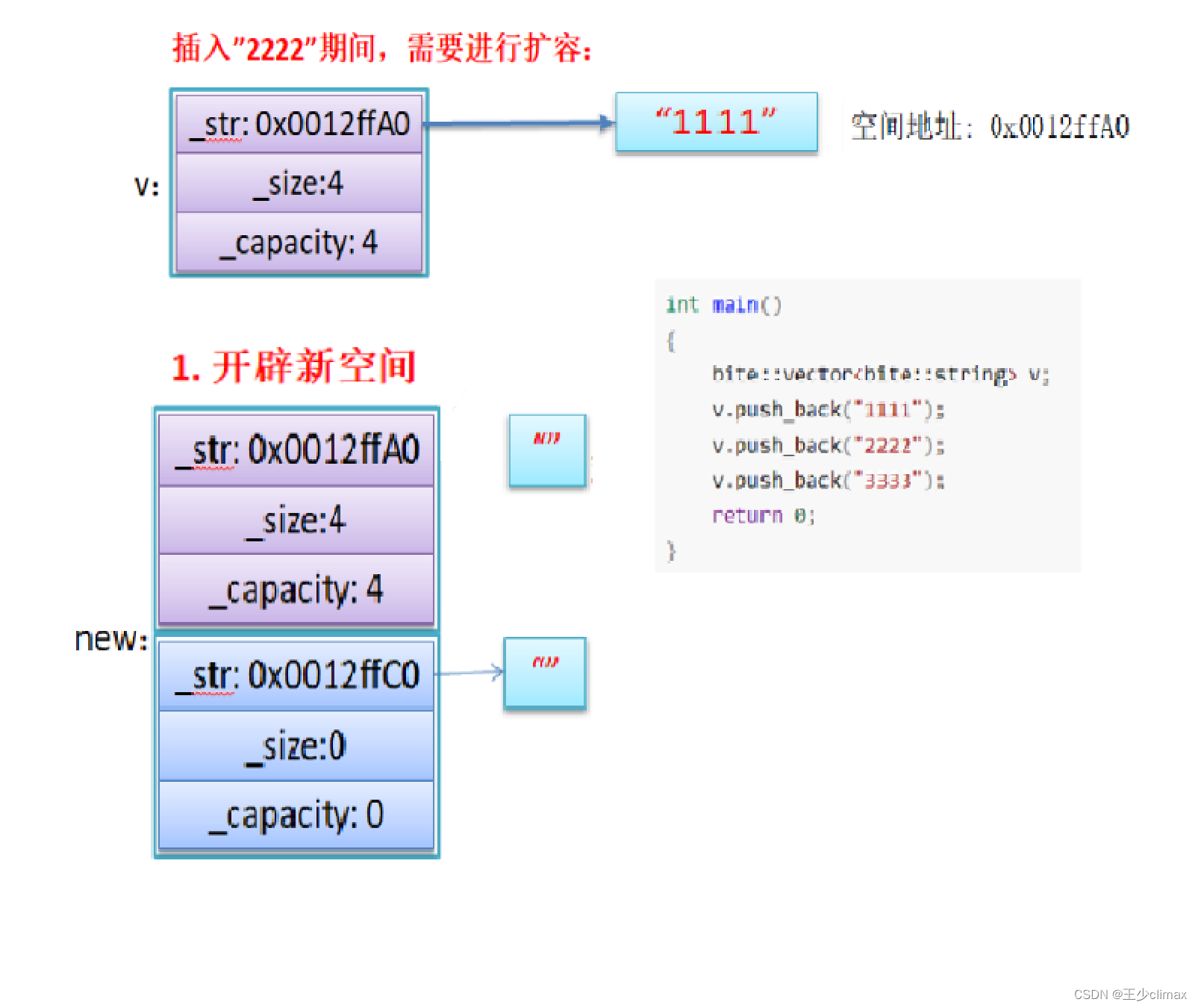Screen dimensions: 1198x1008
Task: Click the "1. 开辟新空间" heading
Action: 293,367
